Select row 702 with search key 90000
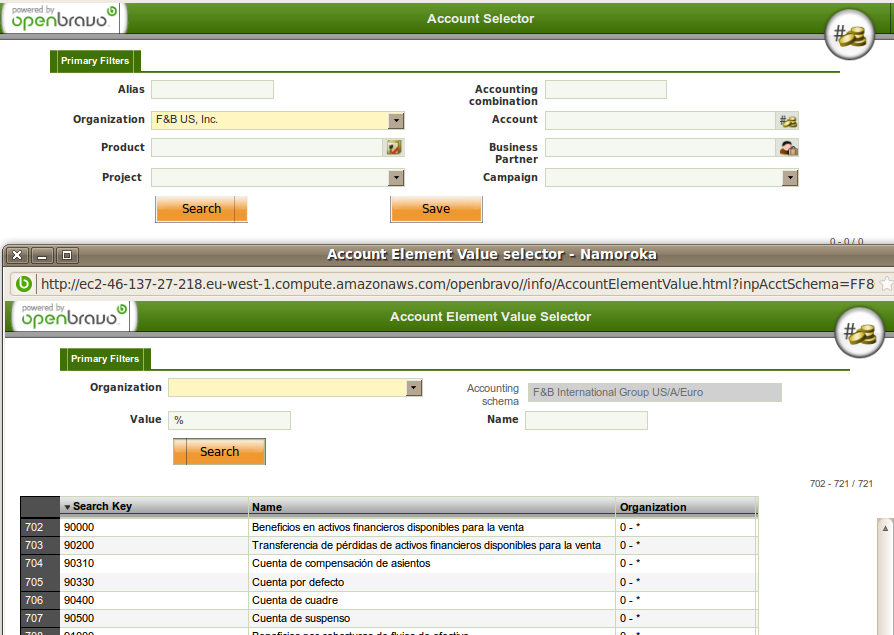 389,527
